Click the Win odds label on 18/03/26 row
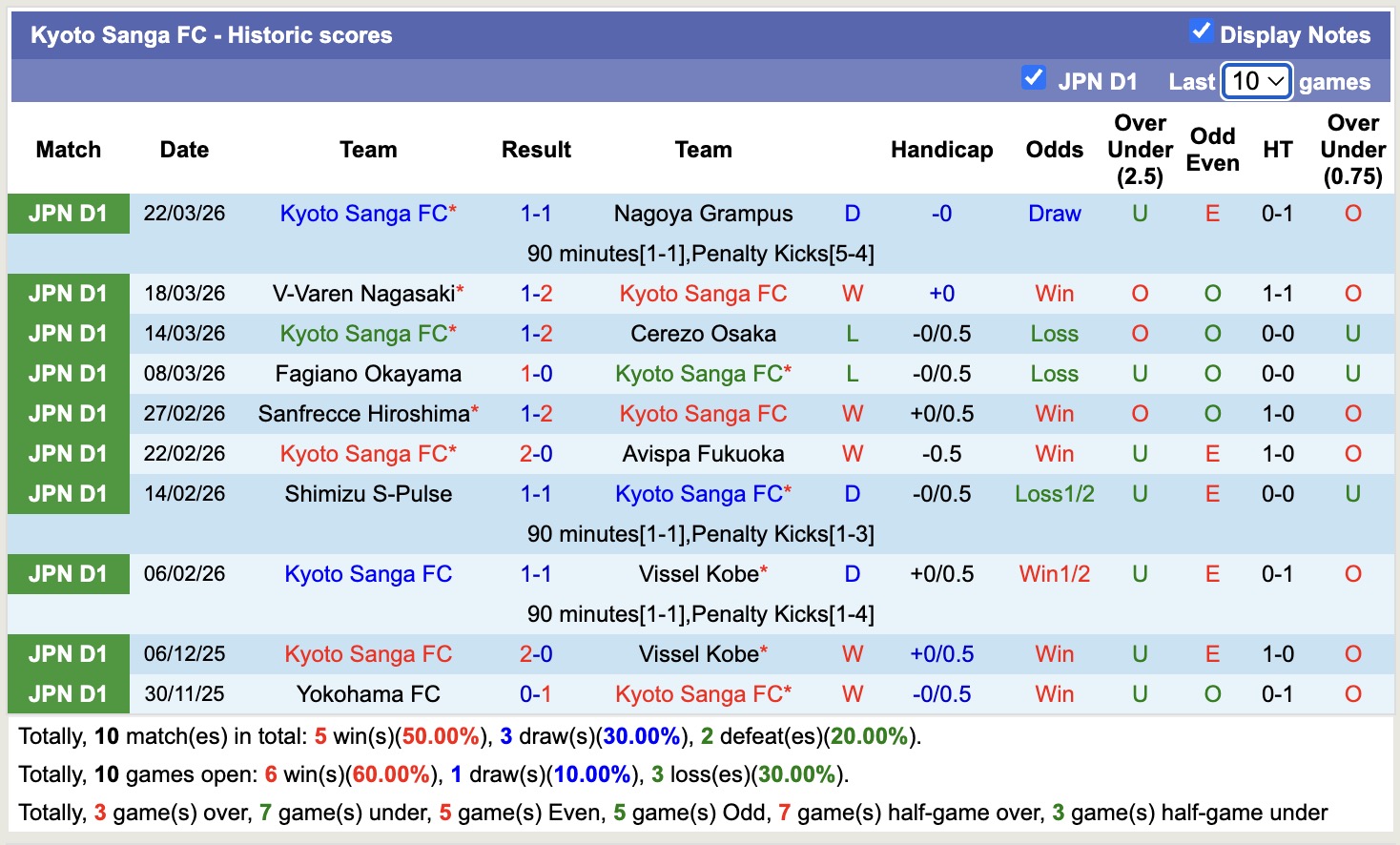The height and width of the screenshot is (845, 1400). click(x=1054, y=293)
